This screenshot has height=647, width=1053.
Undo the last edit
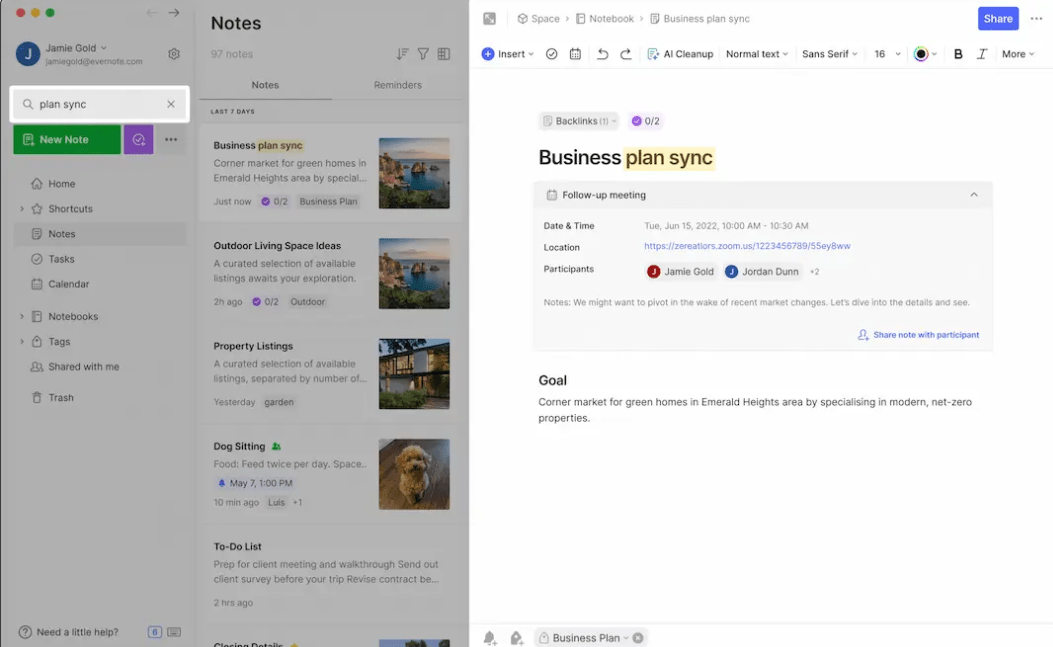pos(602,54)
